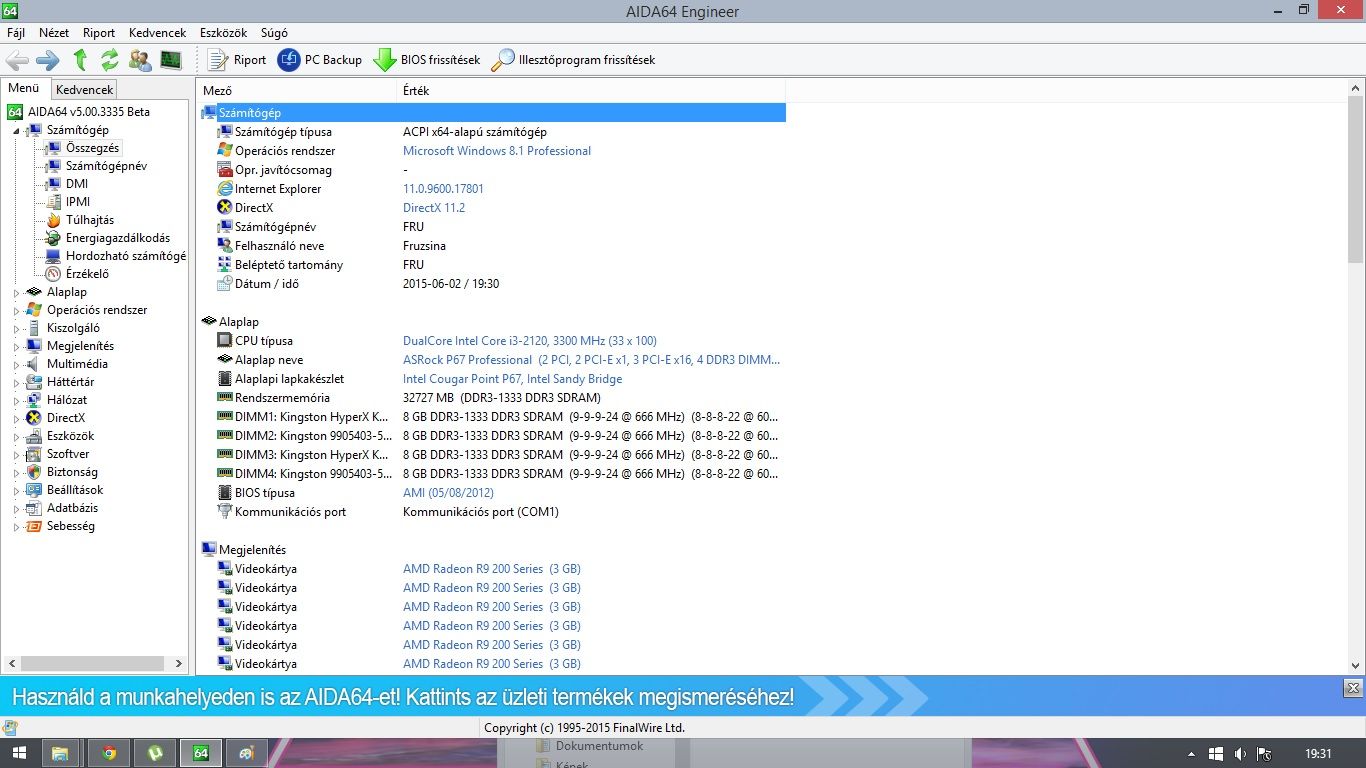Expand the Háttértár tree node
1366x768 pixels.
pyautogui.click(x=16, y=383)
